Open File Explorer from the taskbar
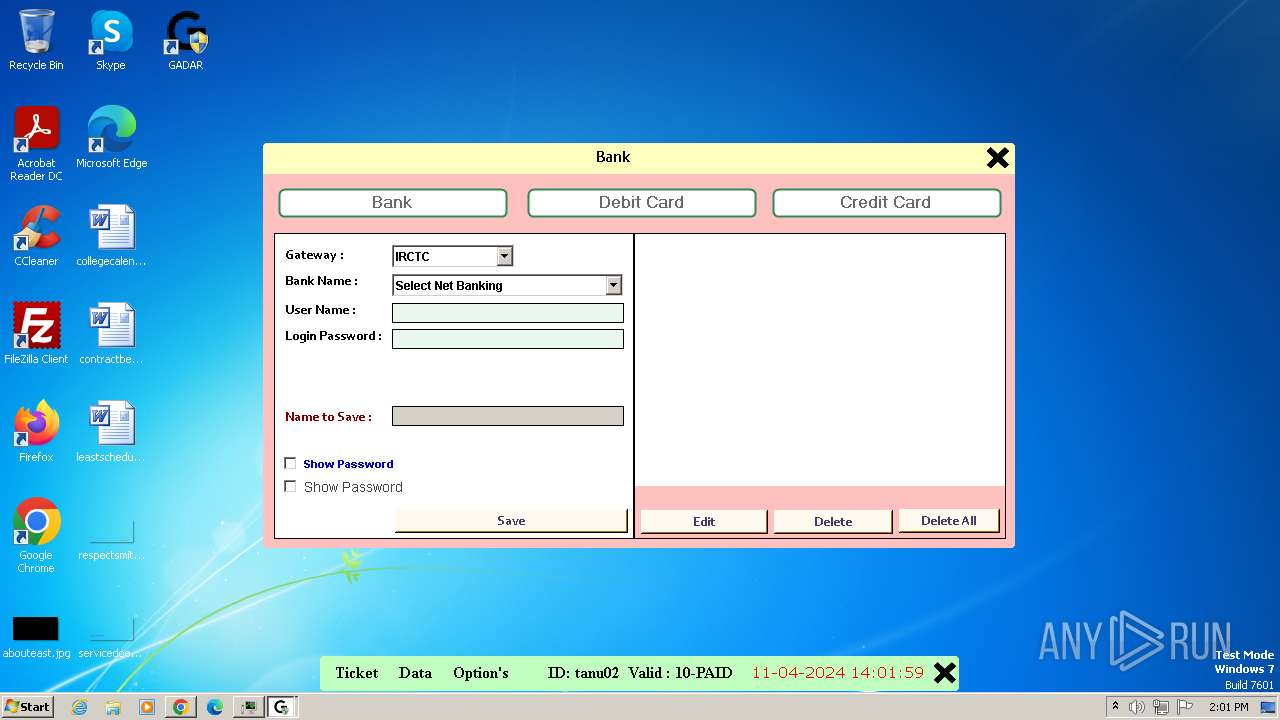 [113, 707]
